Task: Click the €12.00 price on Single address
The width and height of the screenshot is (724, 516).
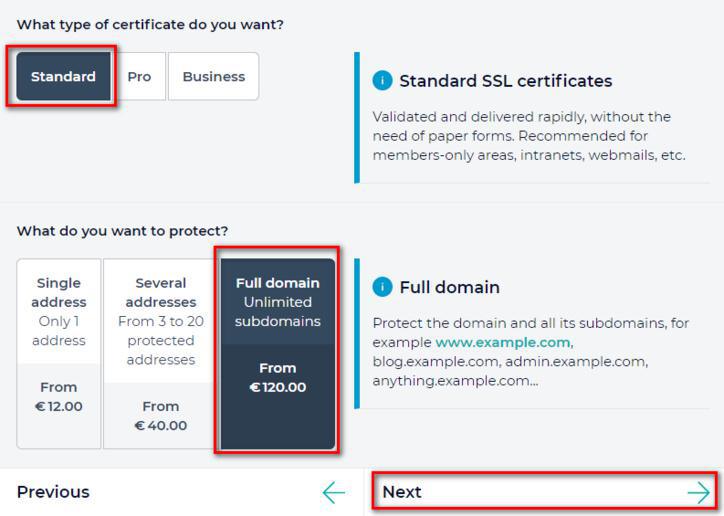Action: click(59, 407)
